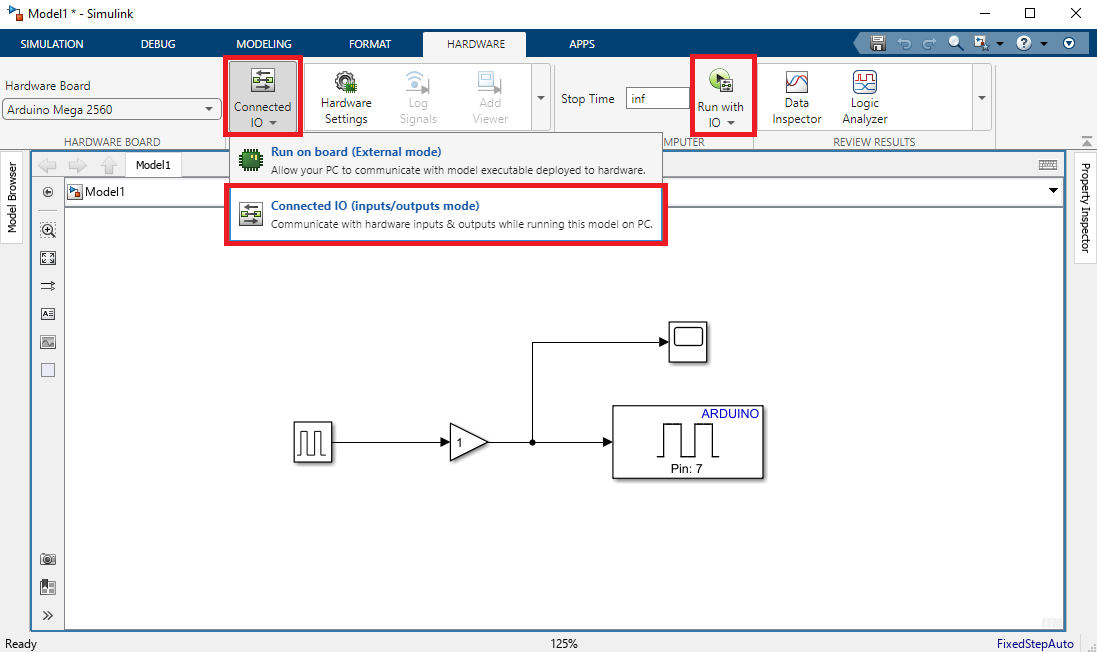
Task: Open the Data Inspector
Action: click(796, 98)
